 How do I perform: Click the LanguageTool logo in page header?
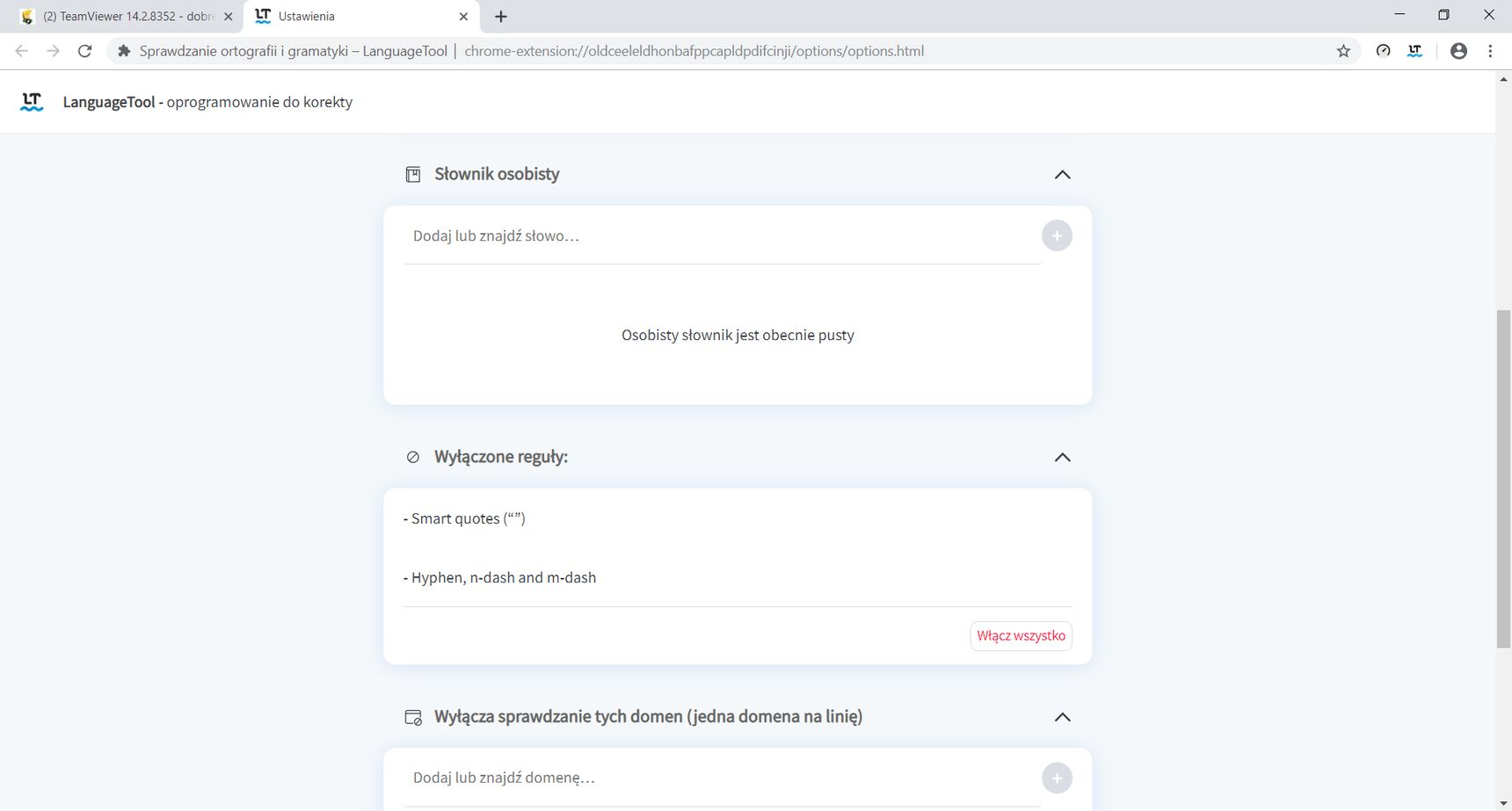[32, 102]
